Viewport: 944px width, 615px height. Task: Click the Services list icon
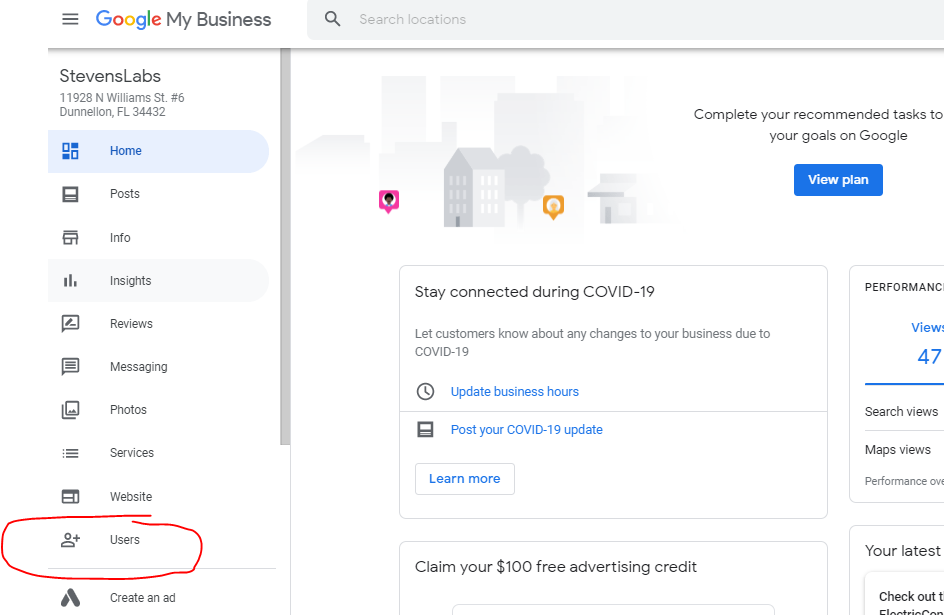[70, 453]
